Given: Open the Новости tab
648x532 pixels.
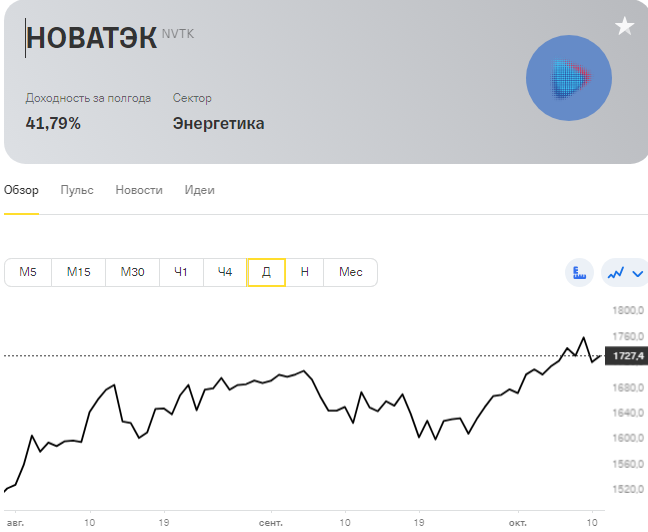Looking at the screenshot, I should pos(139,190).
